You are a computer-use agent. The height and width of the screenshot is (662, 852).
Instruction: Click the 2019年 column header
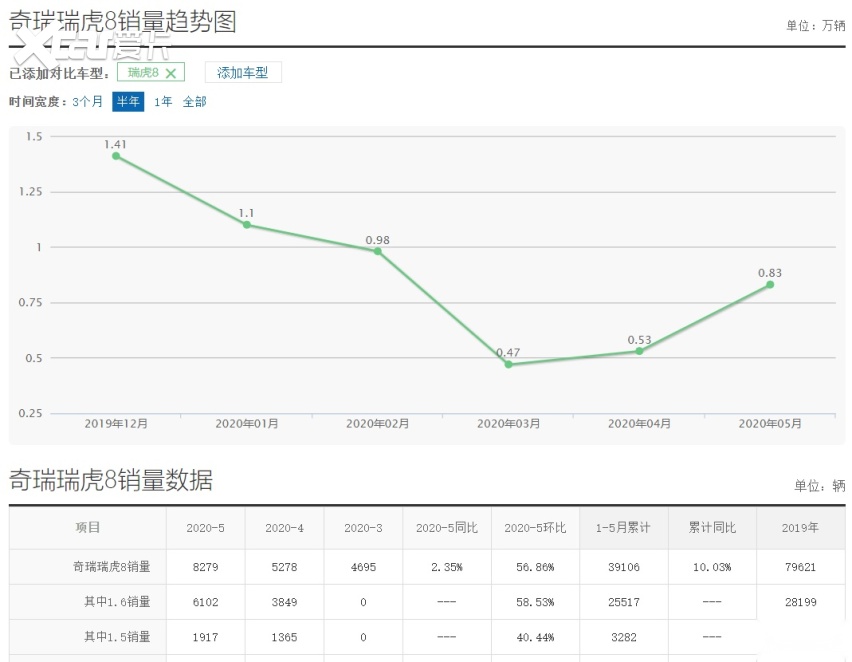click(x=800, y=528)
